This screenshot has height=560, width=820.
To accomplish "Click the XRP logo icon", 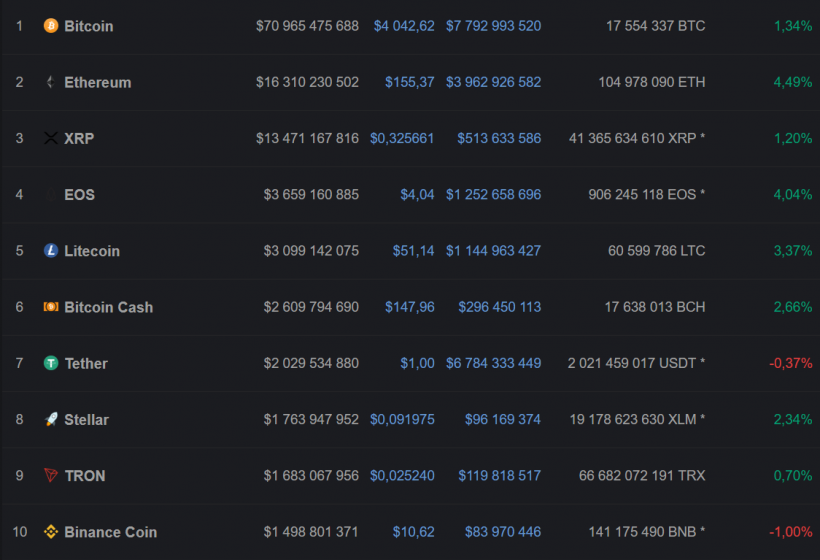I will click(51, 138).
